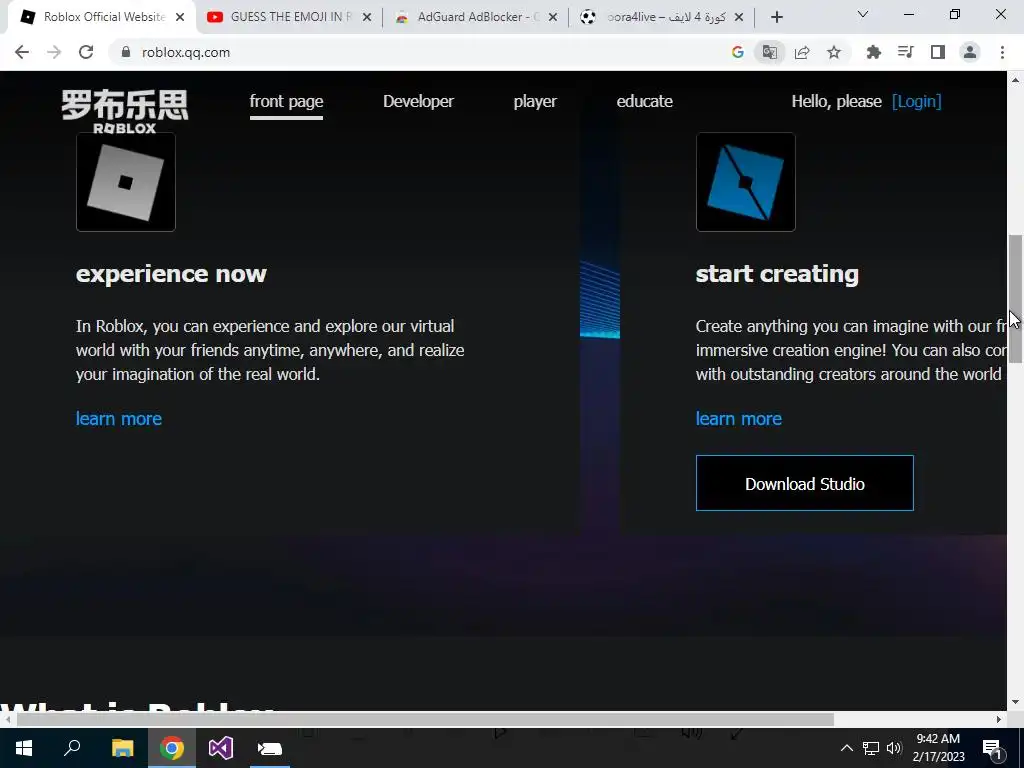Close the GUESS THE EMOJI tab

click(367, 18)
